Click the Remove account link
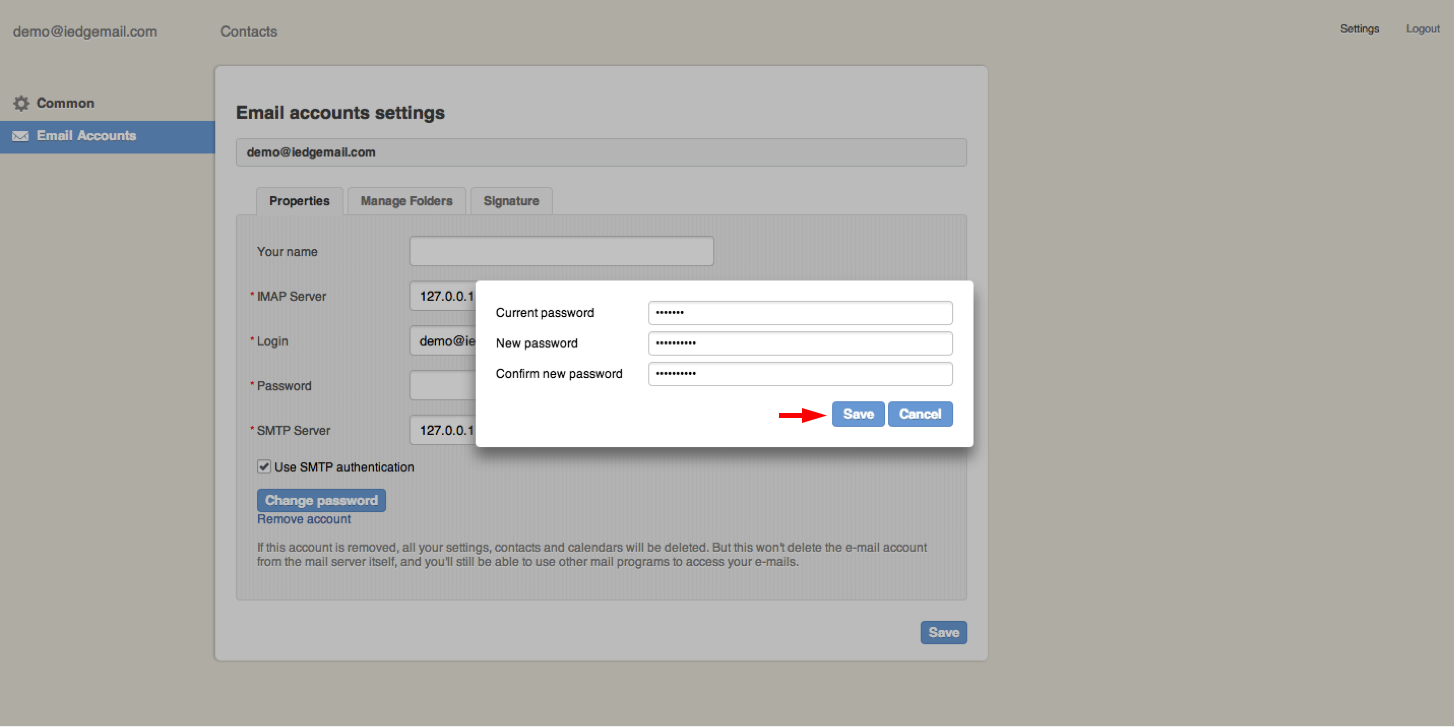This screenshot has height=727, width=1455. tap(304, 519)
